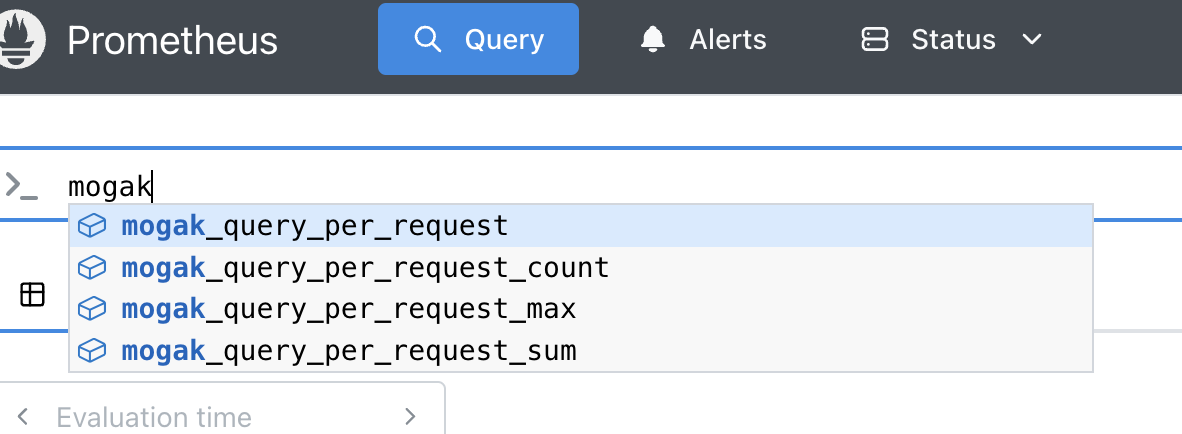Choose mogak_query_per_request_count suggestion
This screenshot has height=434, width=1182.
[580, 267]
